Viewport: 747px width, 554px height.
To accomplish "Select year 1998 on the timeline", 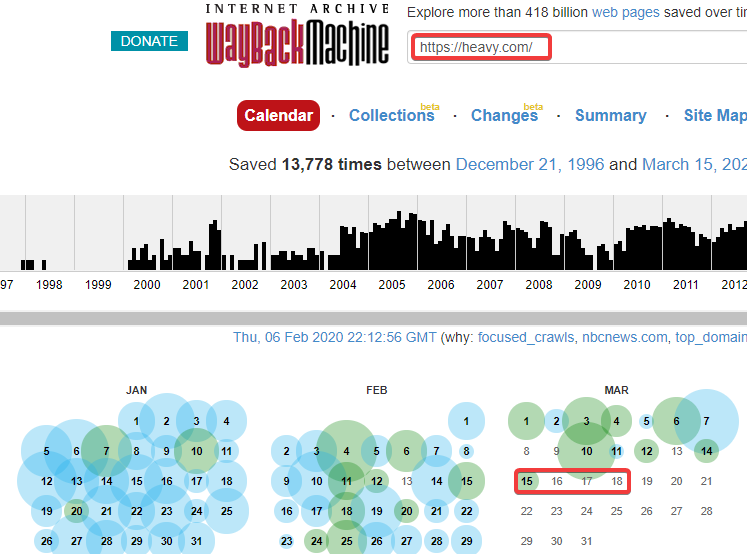I will (x=49, y=285).
